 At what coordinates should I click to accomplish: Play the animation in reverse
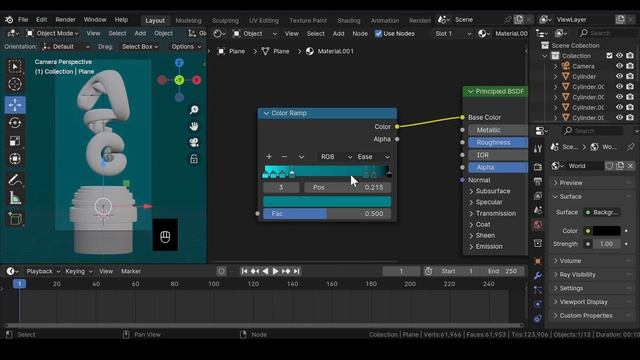pos(265,271)
